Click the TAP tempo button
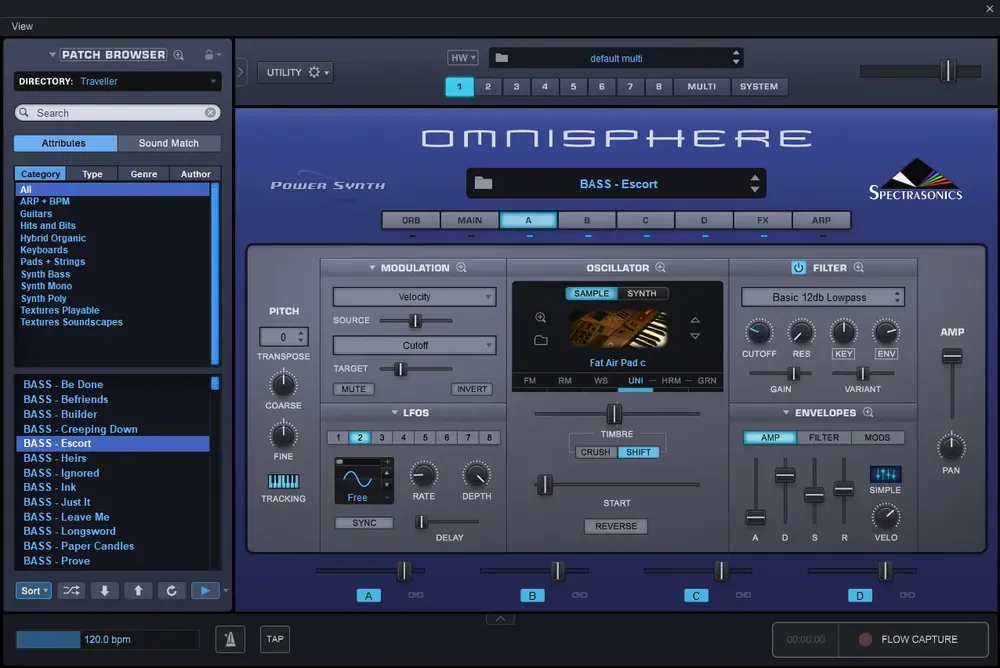Viewport: 1000px width, 668px height. [x=275, y=639]
